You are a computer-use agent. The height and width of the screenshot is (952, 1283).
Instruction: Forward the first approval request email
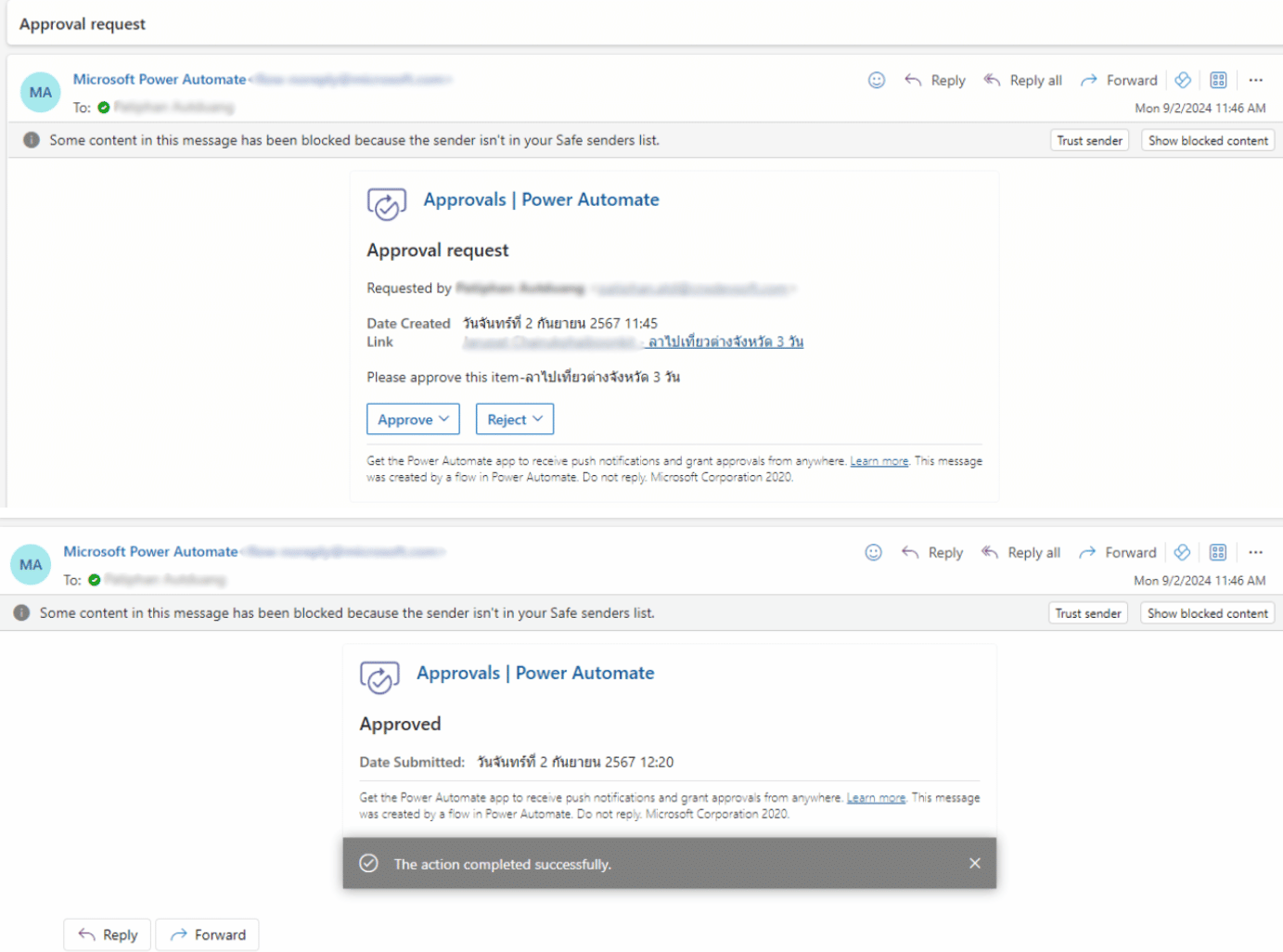coord(1119,80)
